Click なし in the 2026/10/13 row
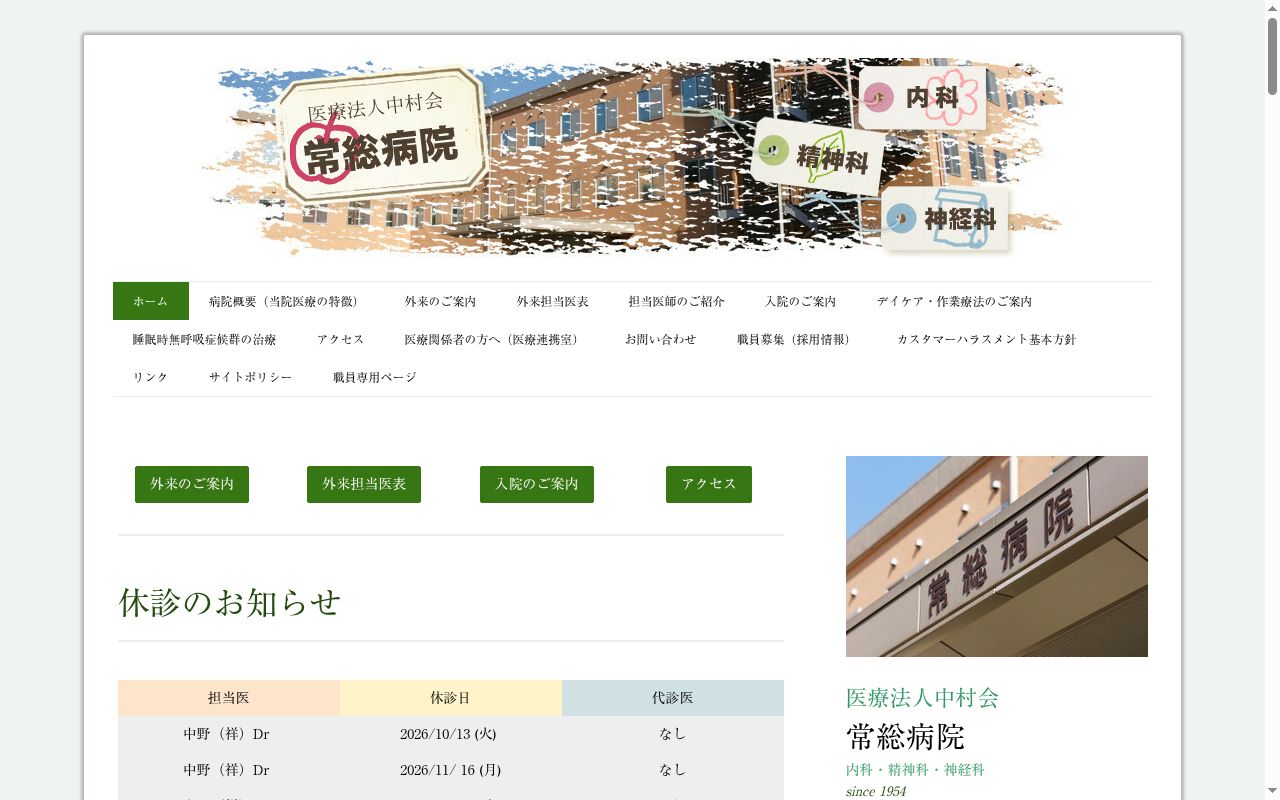The width and height of the screenshot is (1280, 800). click(x=673, y=734)
